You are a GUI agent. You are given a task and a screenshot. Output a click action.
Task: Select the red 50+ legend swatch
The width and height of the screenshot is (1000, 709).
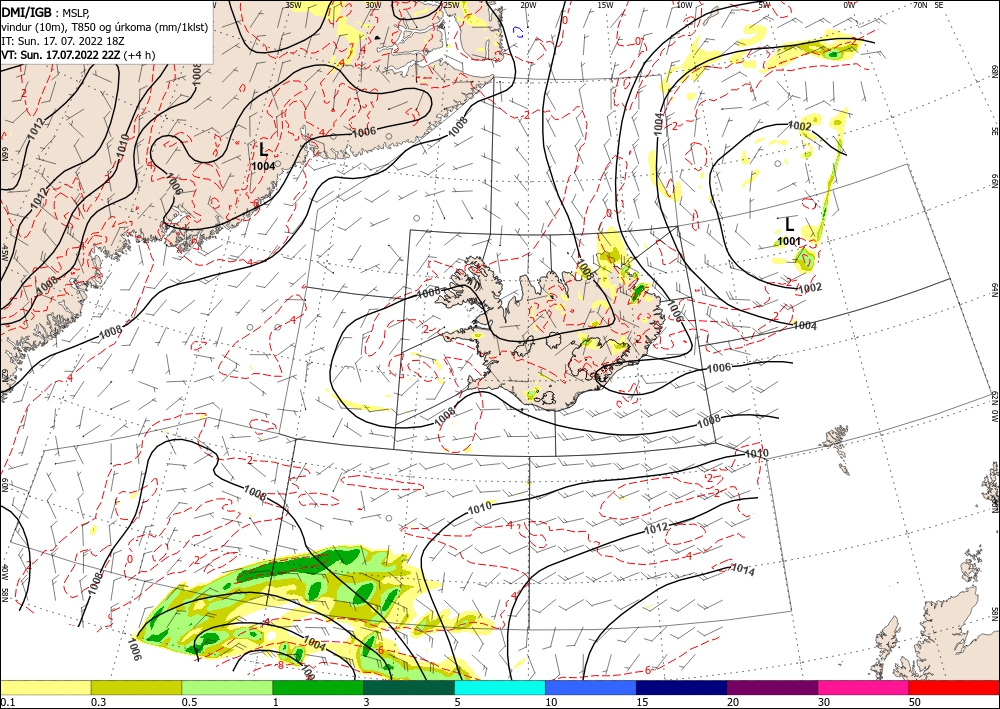coord(954,687)
